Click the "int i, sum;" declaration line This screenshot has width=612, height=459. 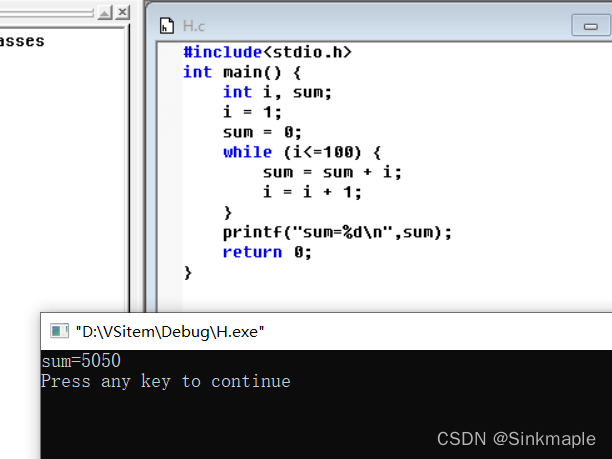(277, 93)
